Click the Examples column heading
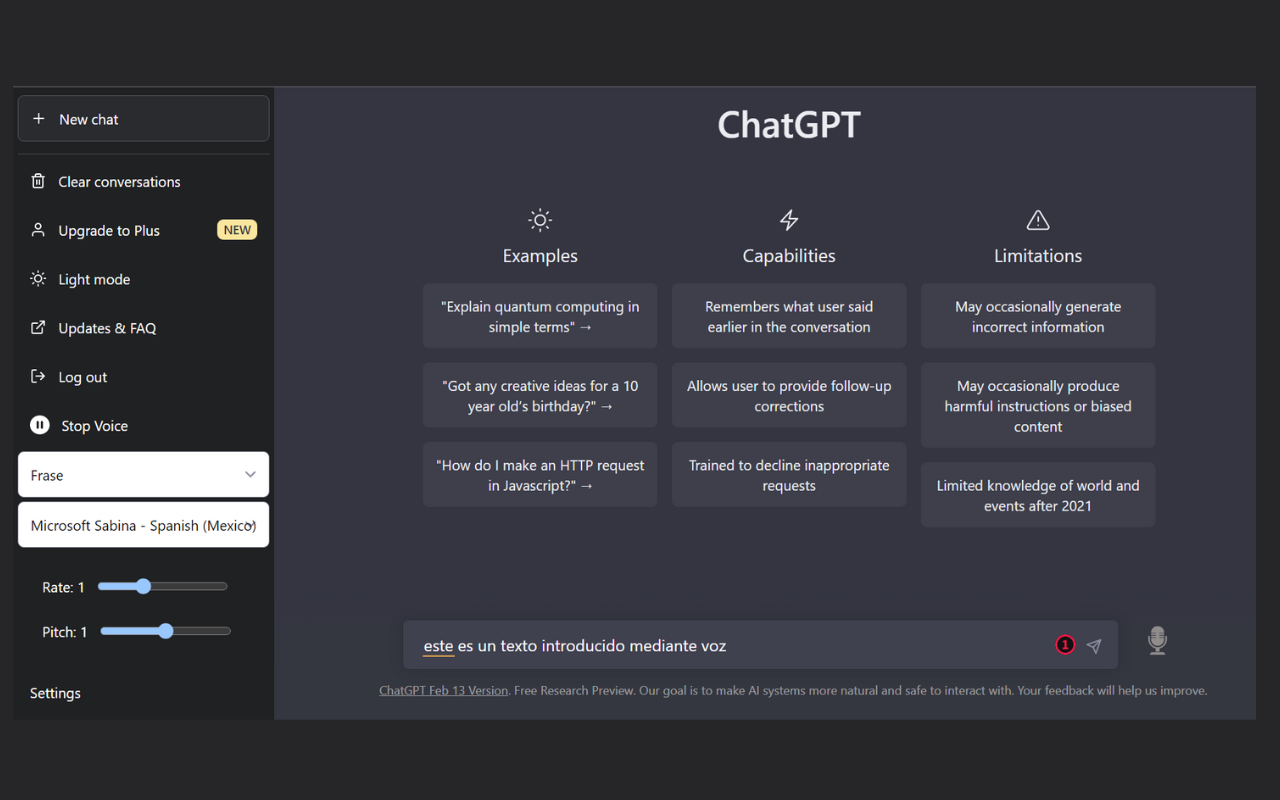The width and height of the screenshot is (1280, 800). [540, 256]
